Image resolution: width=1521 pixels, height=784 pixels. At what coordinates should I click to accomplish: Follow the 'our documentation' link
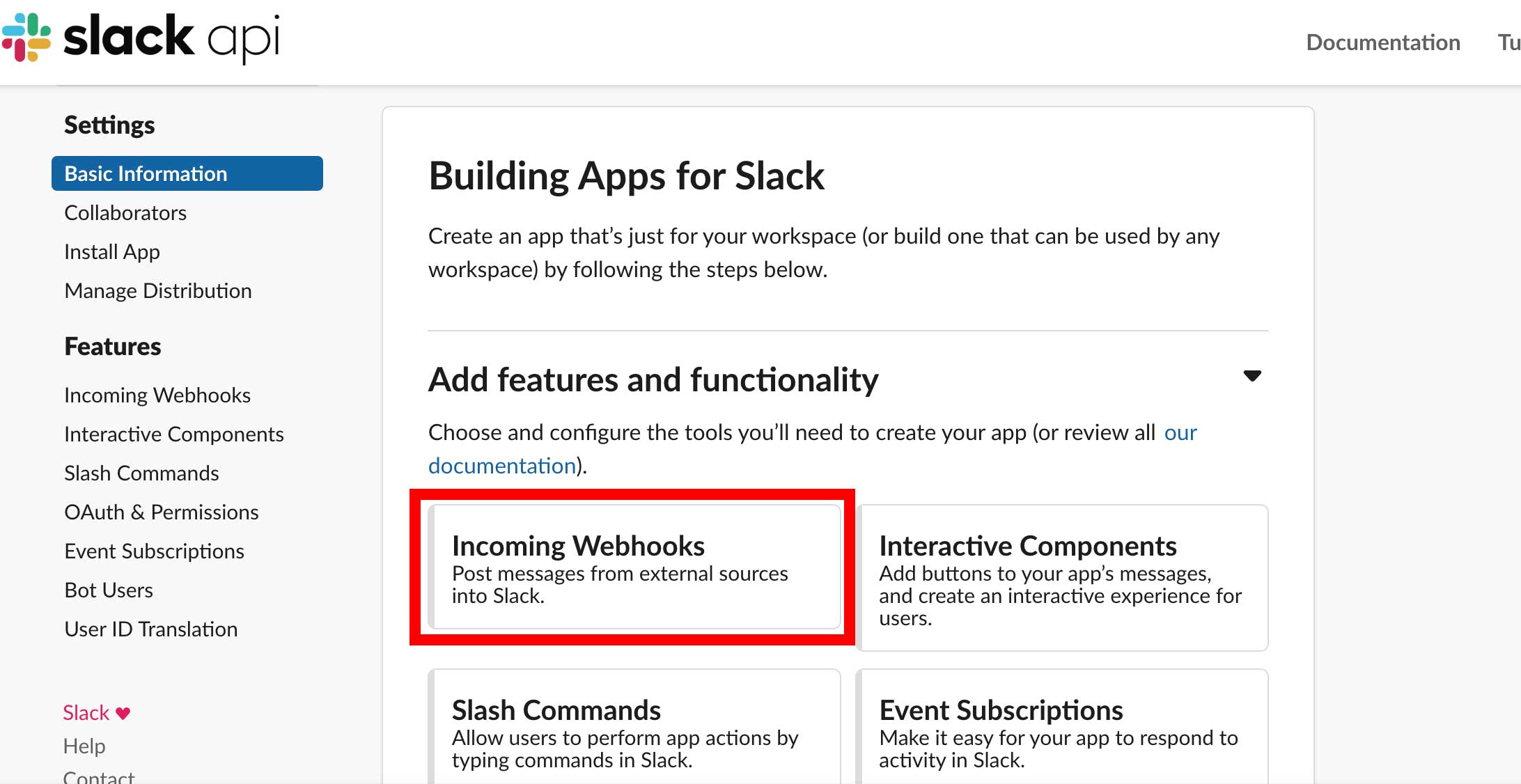[501, 465]
